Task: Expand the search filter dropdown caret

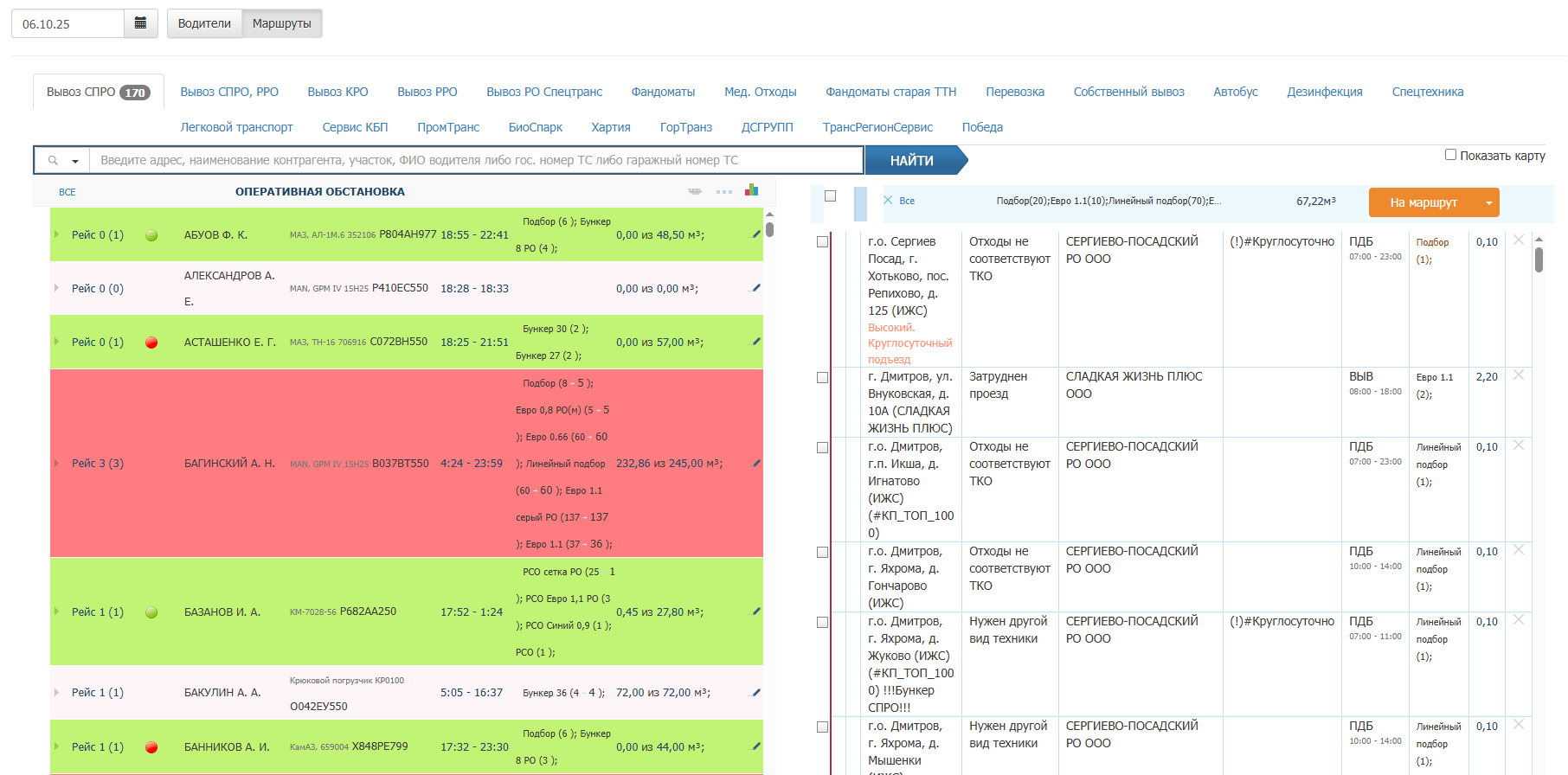Action: click(x=75, y=161)
